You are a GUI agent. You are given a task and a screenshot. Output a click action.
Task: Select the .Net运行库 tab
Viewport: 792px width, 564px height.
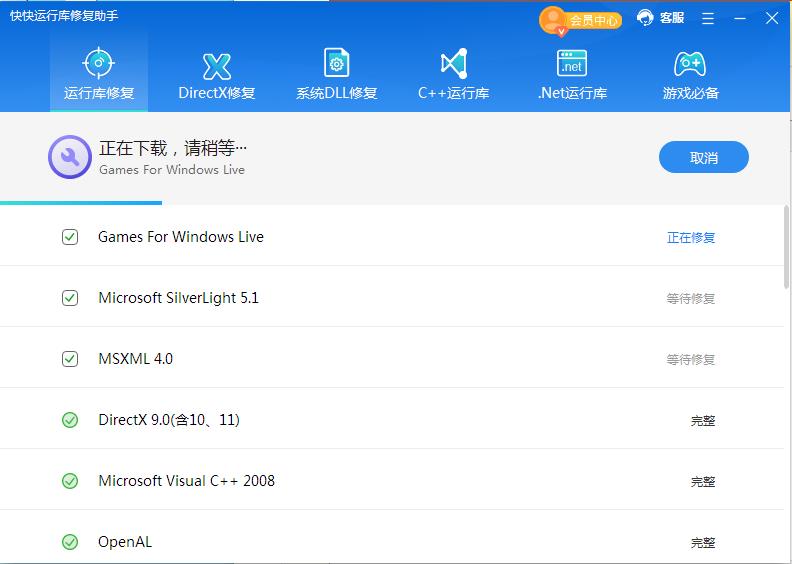[x=572, y=73]
